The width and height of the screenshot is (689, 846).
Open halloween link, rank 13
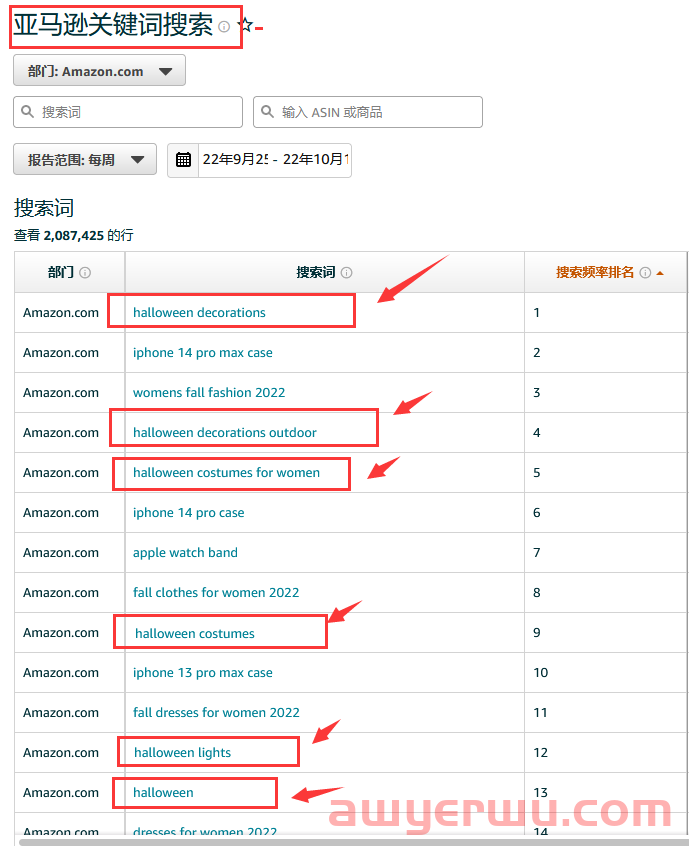[x=163, y=793]
